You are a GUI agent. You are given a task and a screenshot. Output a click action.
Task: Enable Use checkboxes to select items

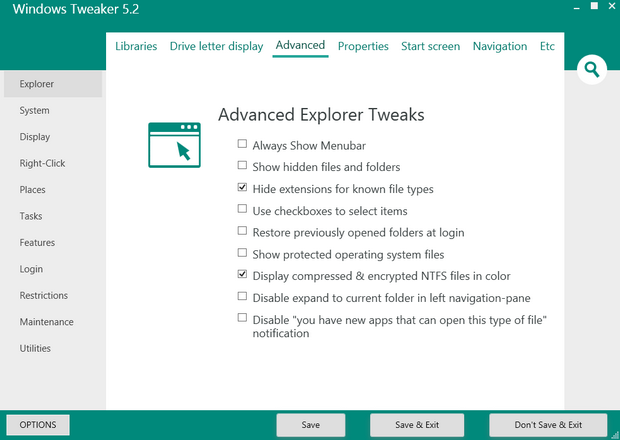[x=242, y=209]
